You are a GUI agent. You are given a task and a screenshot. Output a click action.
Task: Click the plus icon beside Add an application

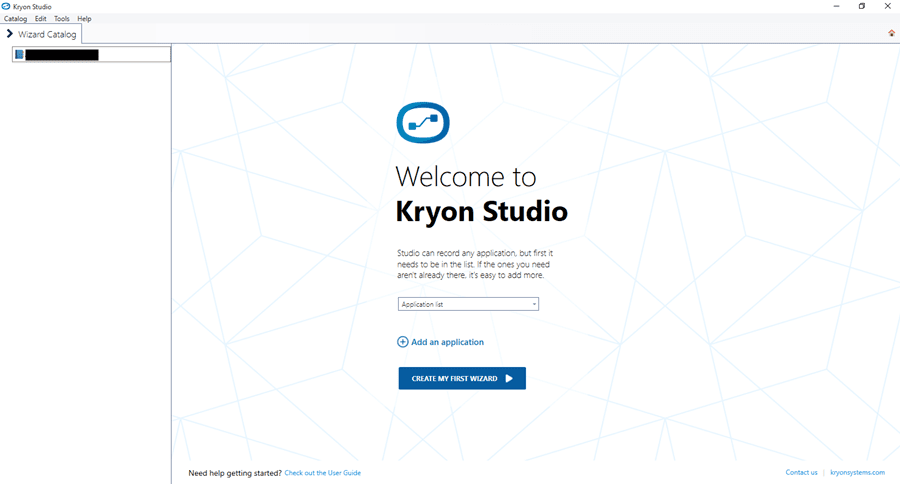(x=403, y=342)
